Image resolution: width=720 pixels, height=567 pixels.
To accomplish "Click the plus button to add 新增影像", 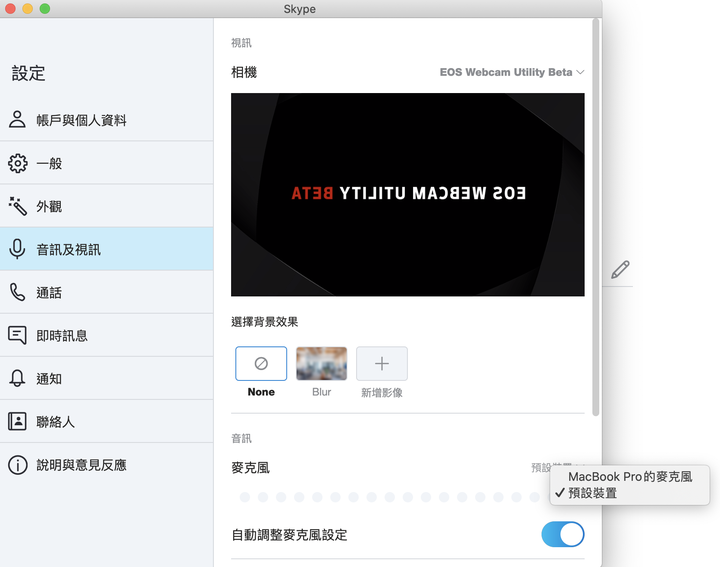I will click(x=382, y=364).
